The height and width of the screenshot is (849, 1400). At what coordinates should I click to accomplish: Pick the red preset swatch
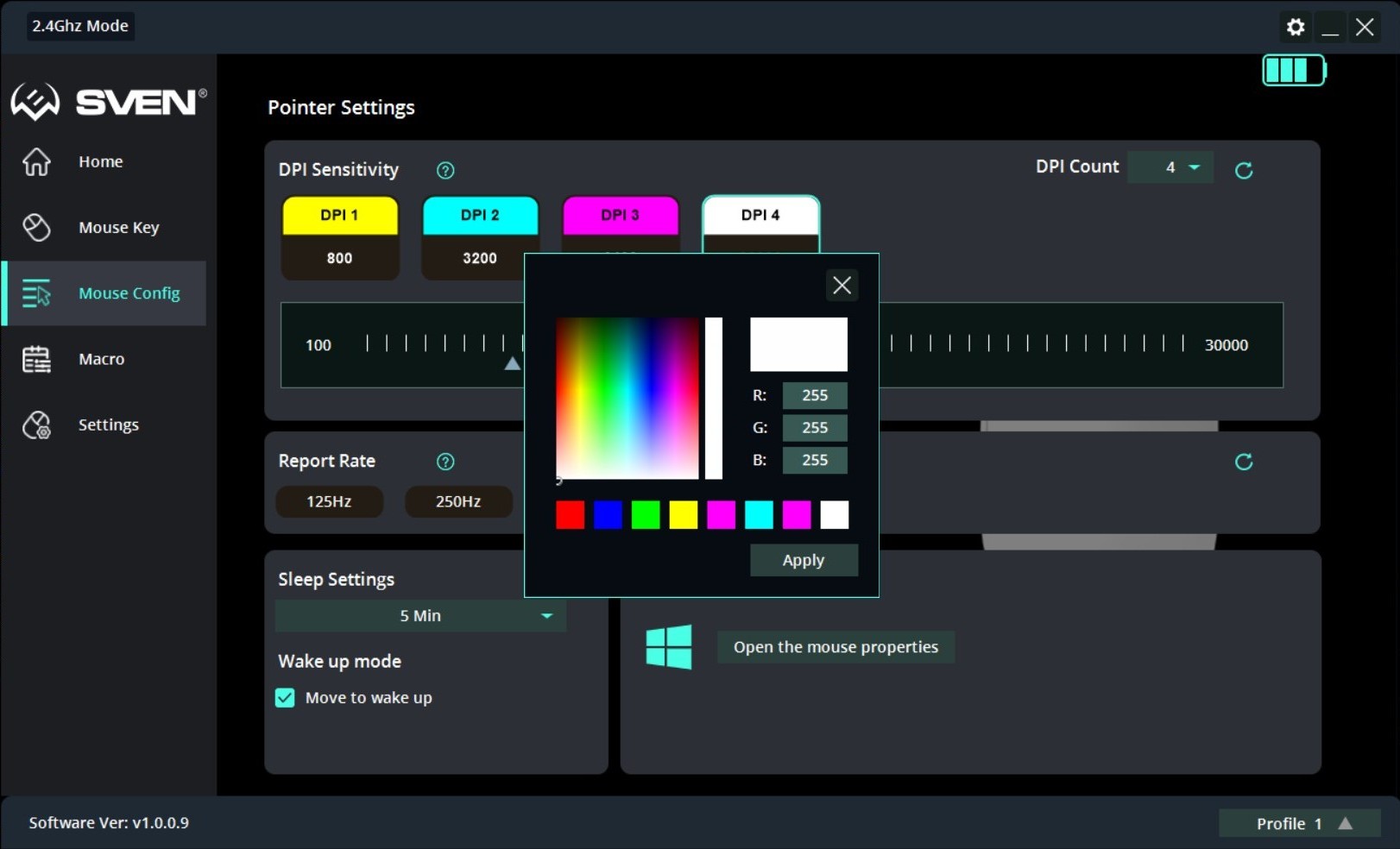tap(570, 515)
